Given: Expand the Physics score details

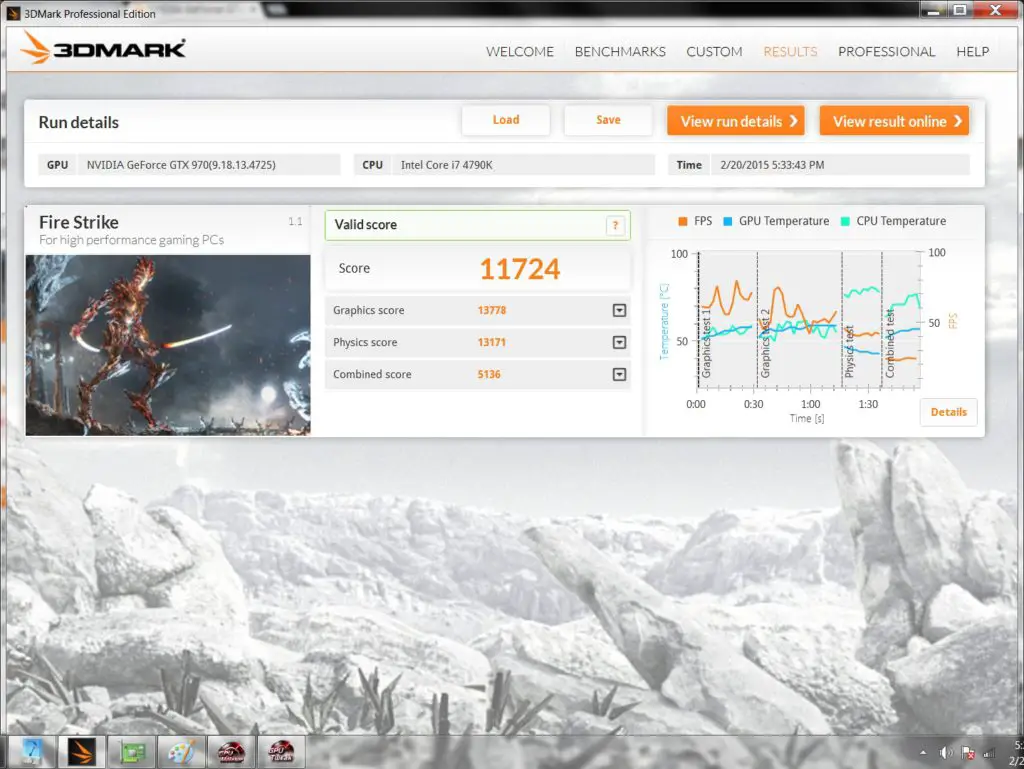Looking at the screenshot, I should 619,342.
